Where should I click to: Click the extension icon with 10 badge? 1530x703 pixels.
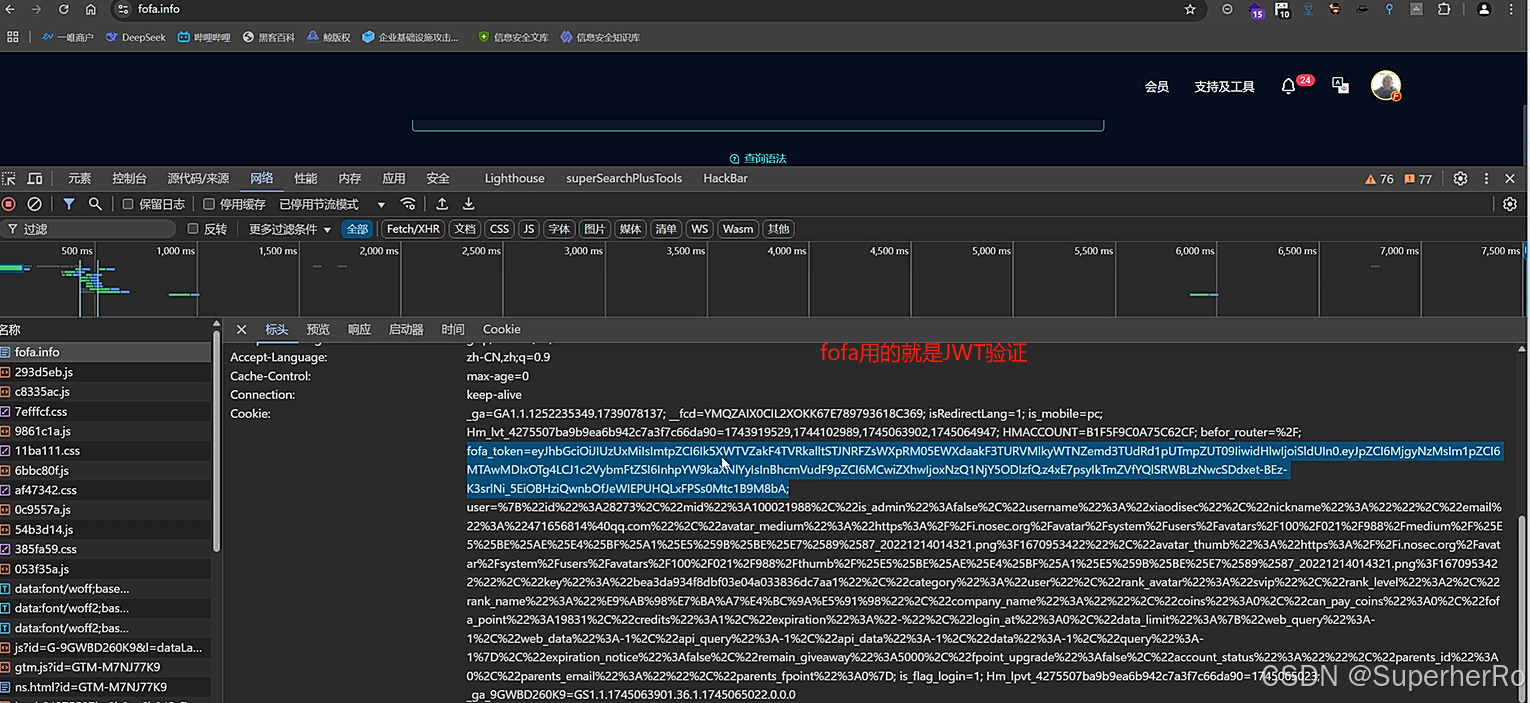tap(1283, 10)
